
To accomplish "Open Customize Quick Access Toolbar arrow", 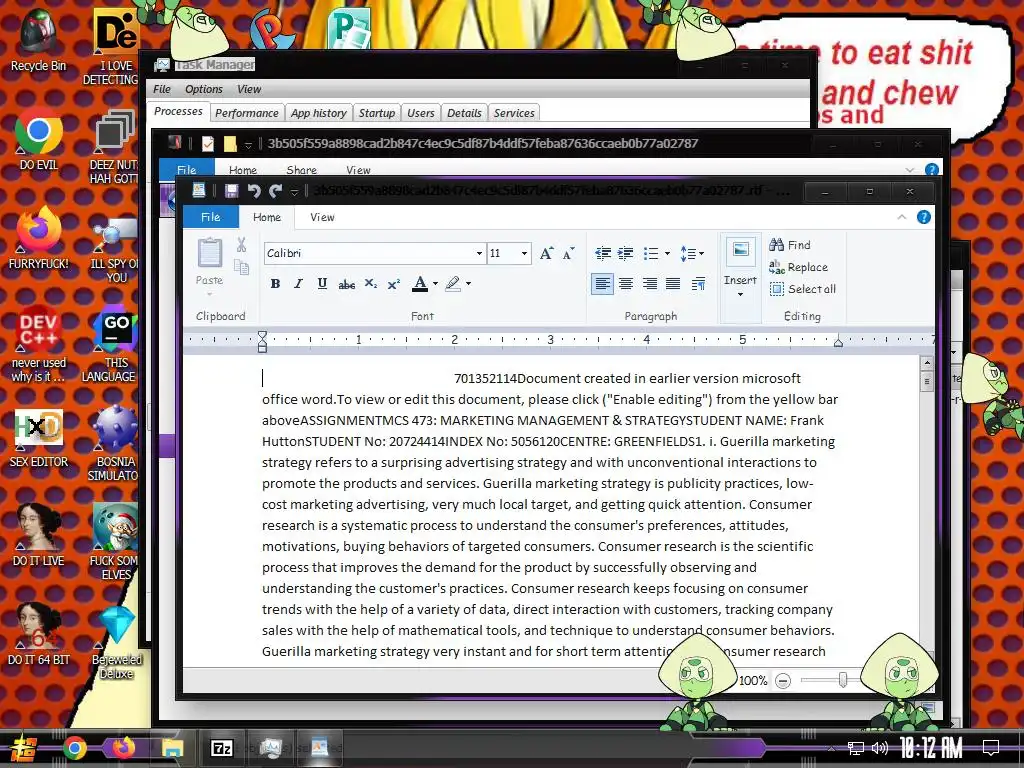I will pyautogui.click(x=295, y=191).
